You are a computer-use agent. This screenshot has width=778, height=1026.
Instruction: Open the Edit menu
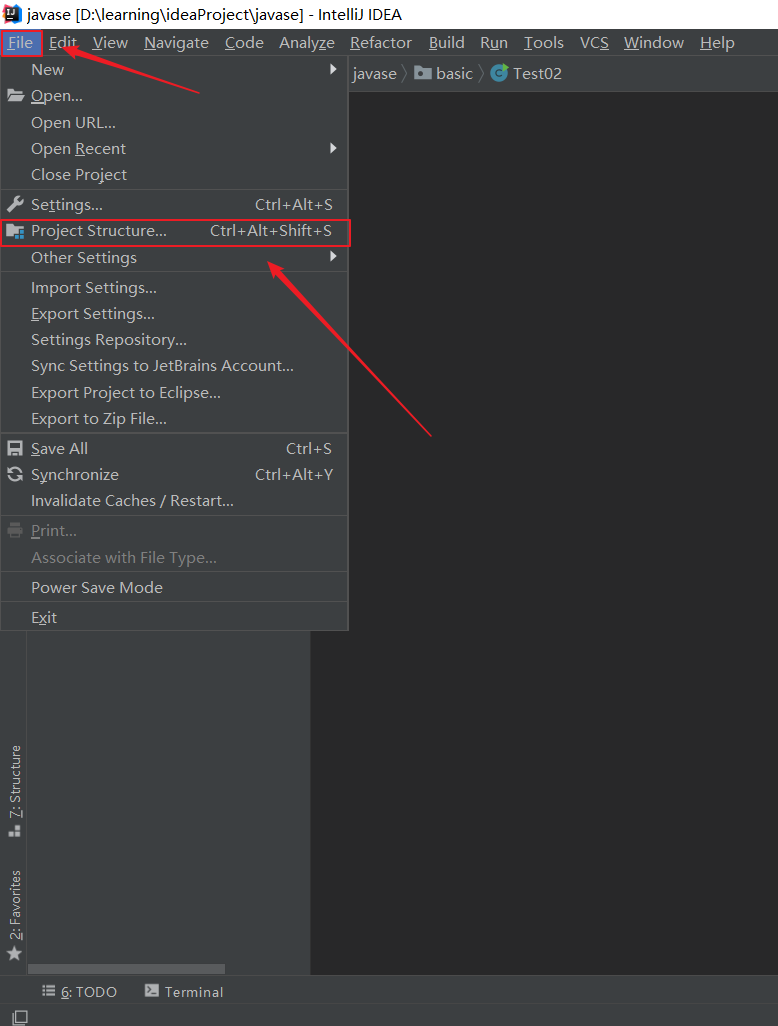click(x=63, y=43)
